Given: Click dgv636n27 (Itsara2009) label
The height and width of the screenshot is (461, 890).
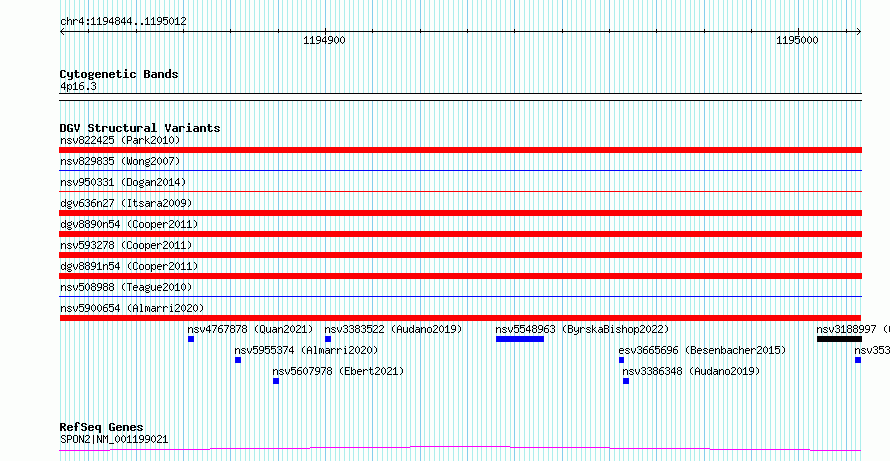Looking at the screenshot, I should (x=126, y=203).
